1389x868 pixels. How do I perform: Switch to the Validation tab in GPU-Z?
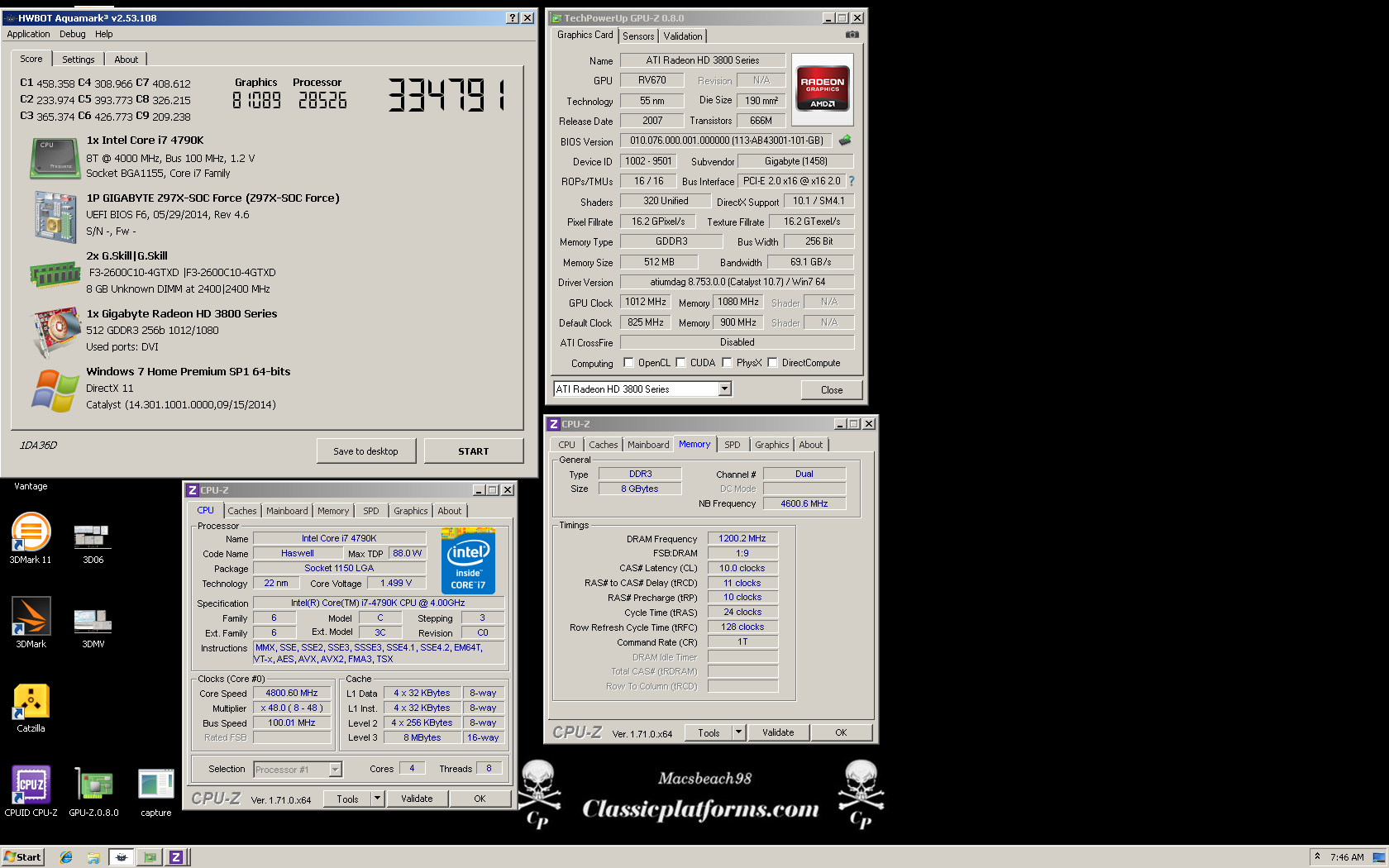(683, 36)
